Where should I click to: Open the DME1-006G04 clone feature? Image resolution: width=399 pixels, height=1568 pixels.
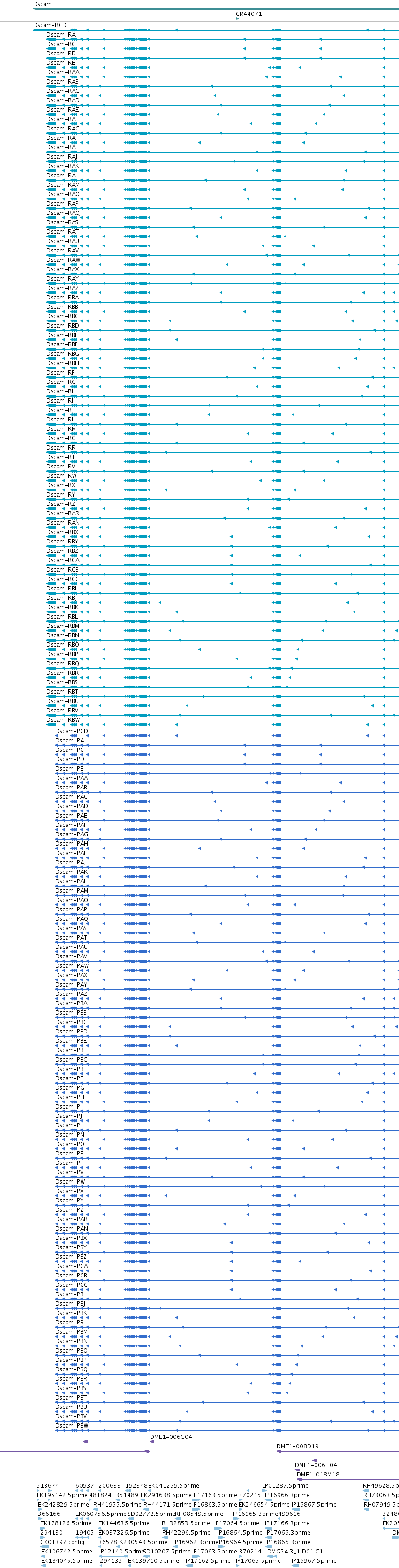tap(171, 1437)
